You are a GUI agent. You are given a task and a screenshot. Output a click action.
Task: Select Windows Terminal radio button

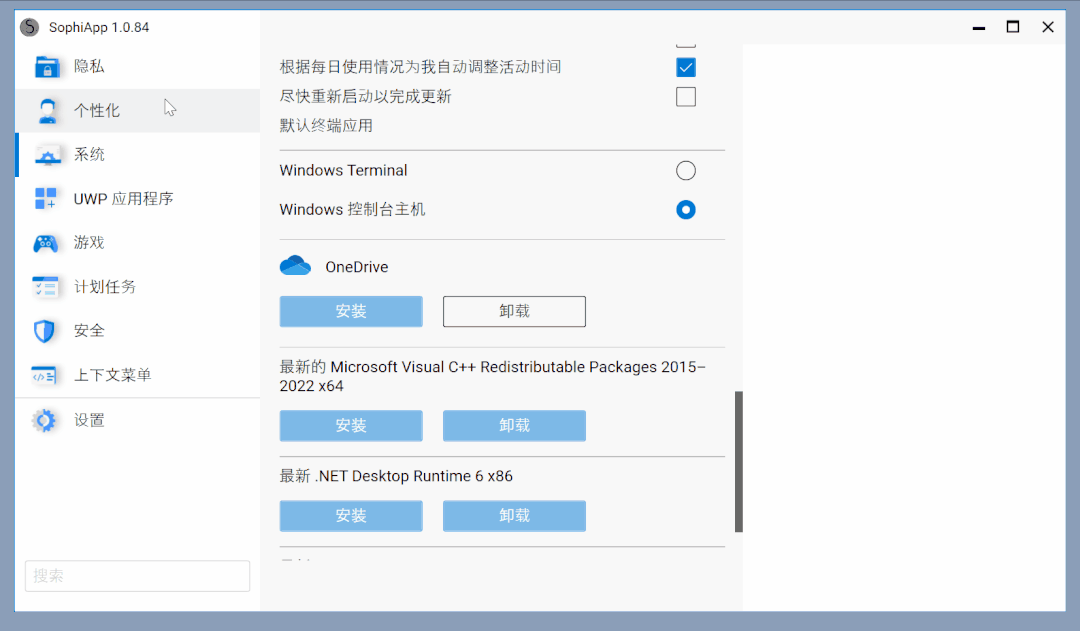tap(686, 170)
